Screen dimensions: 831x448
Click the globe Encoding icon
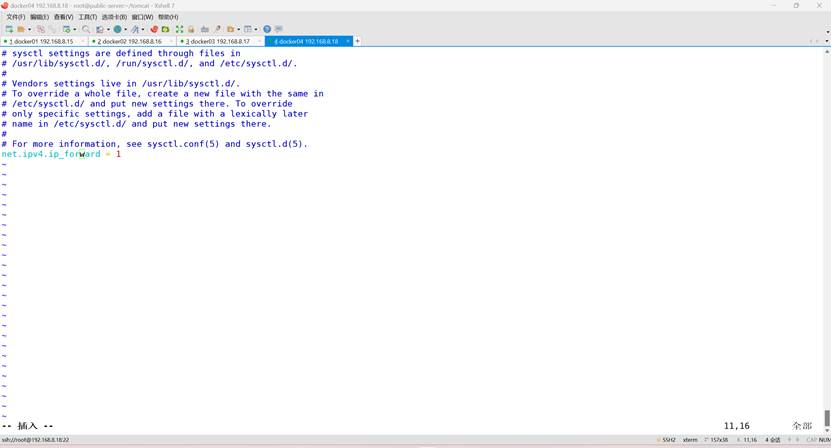[x=117, y=29]
